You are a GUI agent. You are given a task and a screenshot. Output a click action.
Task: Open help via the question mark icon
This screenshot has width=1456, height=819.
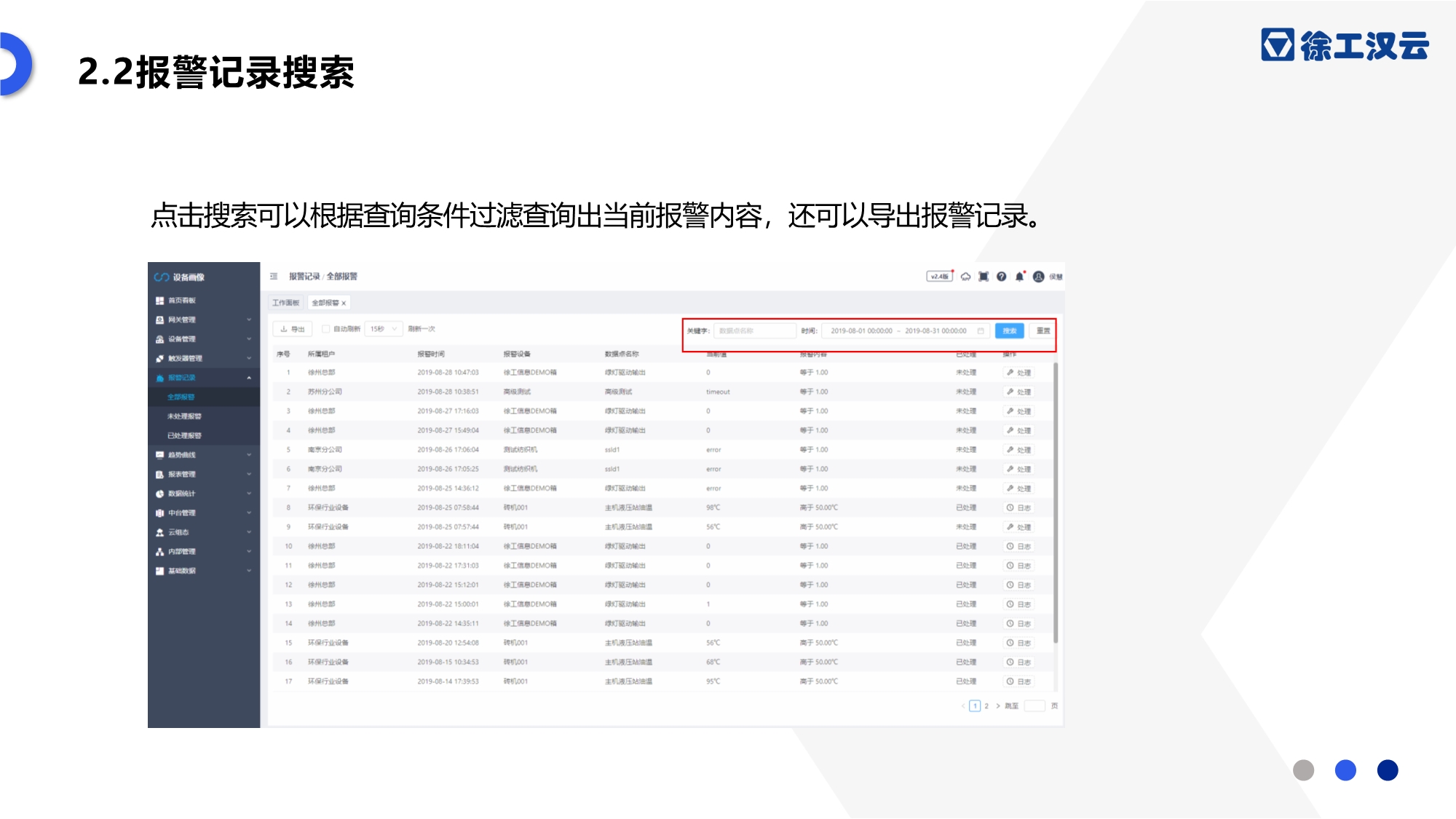coord(1002,277)
